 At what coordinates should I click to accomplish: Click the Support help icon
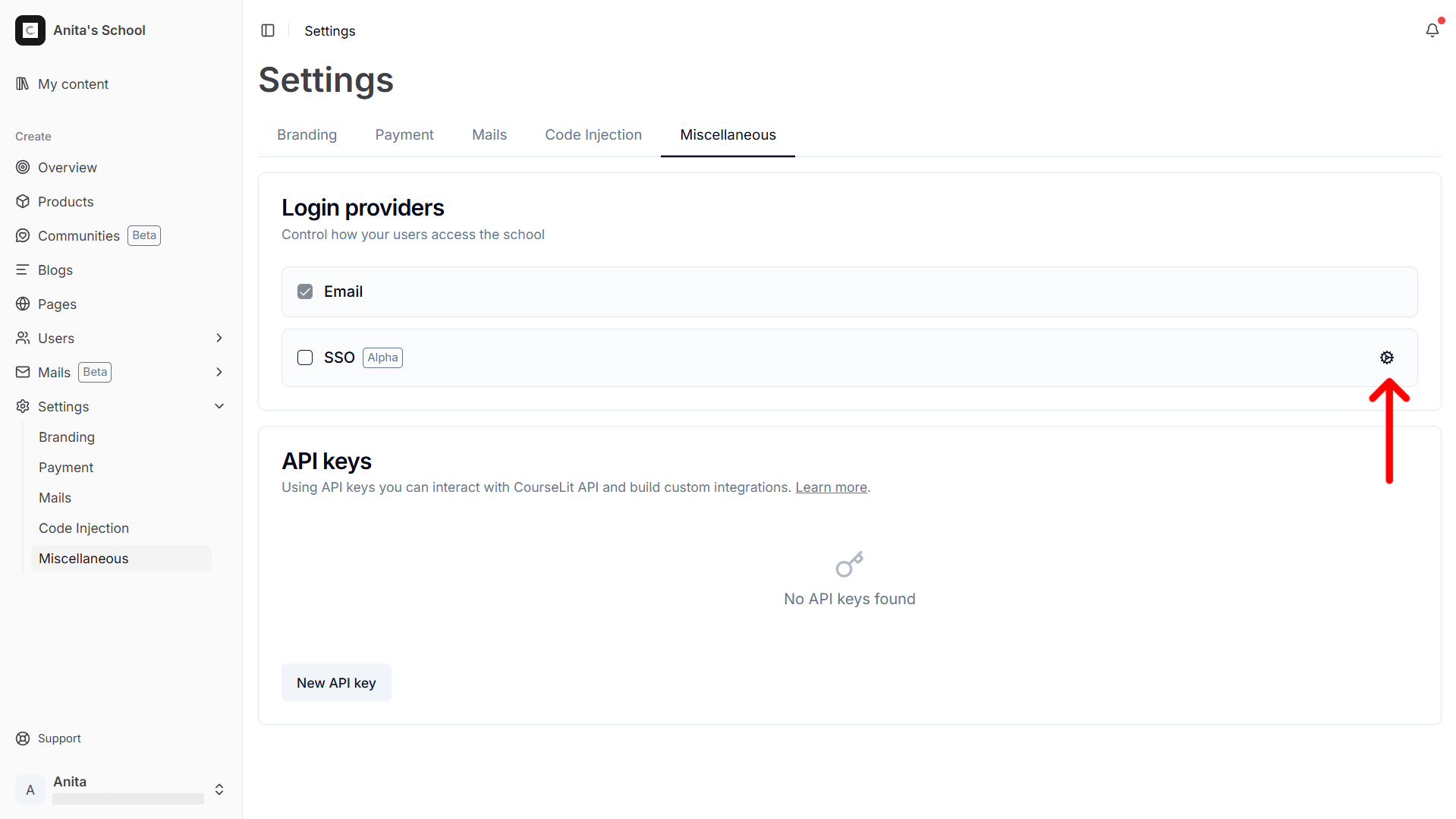tap(22, 738)
